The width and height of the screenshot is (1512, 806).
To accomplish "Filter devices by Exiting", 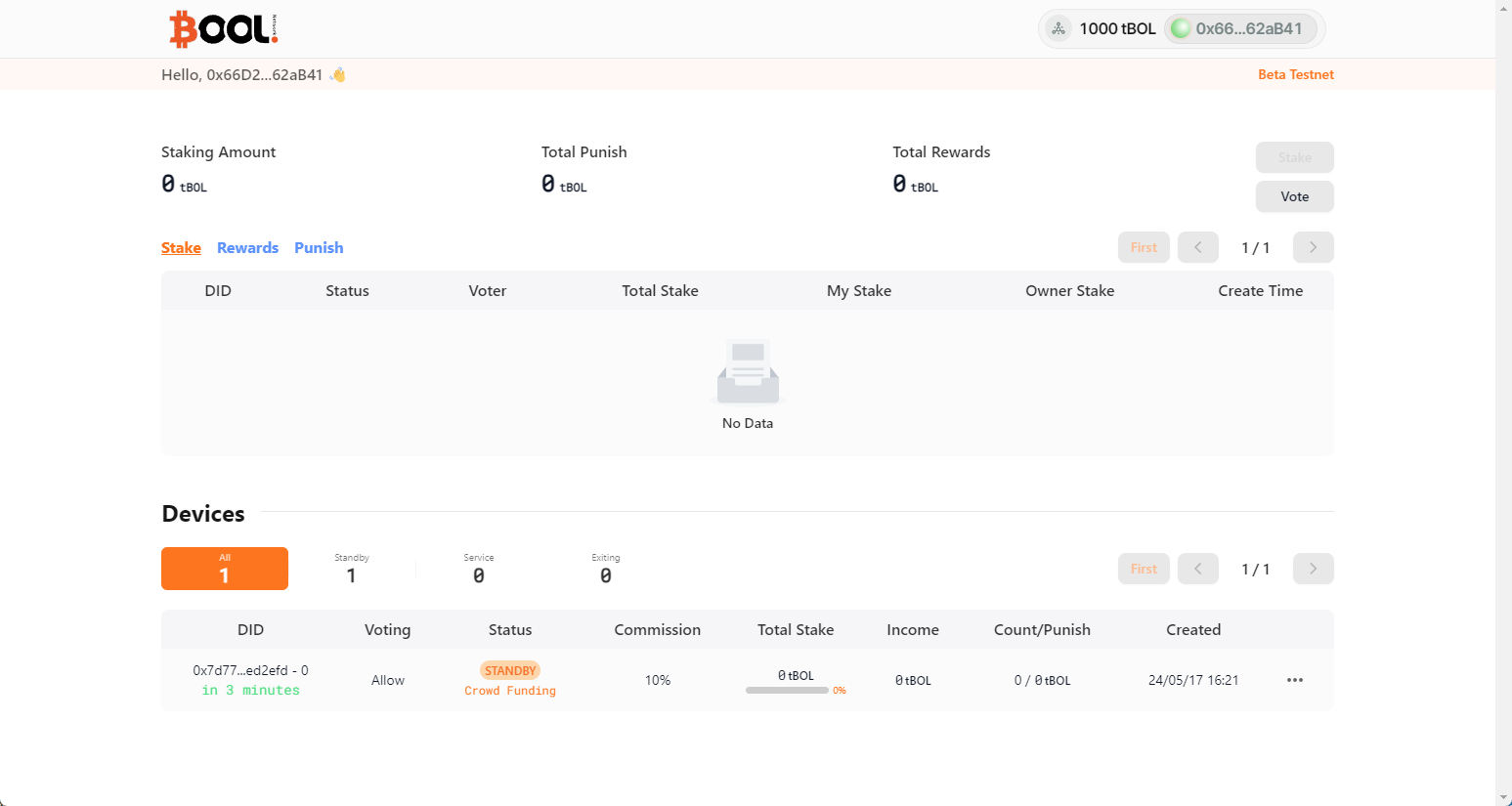I will click(606, 569).
